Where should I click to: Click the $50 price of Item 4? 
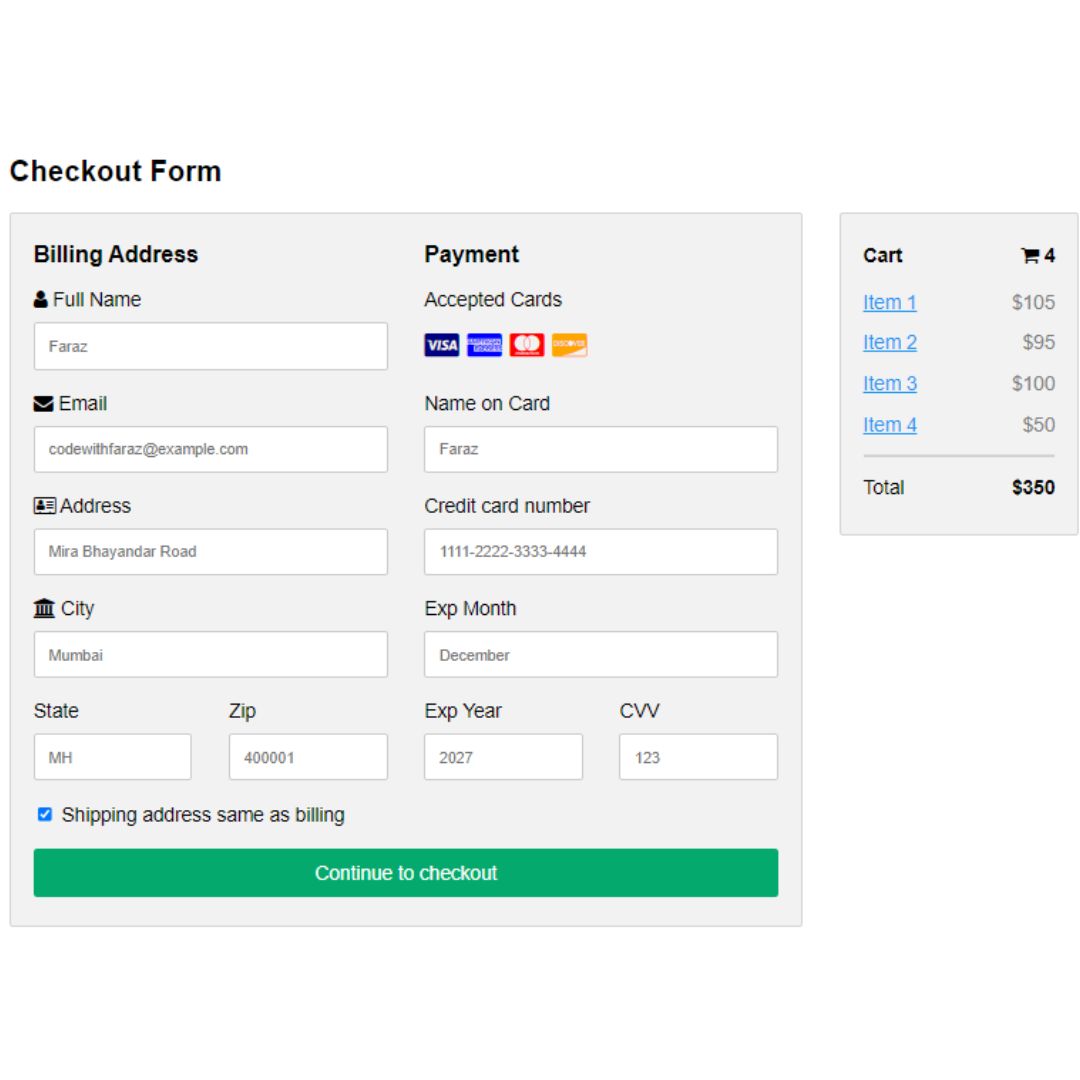[1039, 425]
